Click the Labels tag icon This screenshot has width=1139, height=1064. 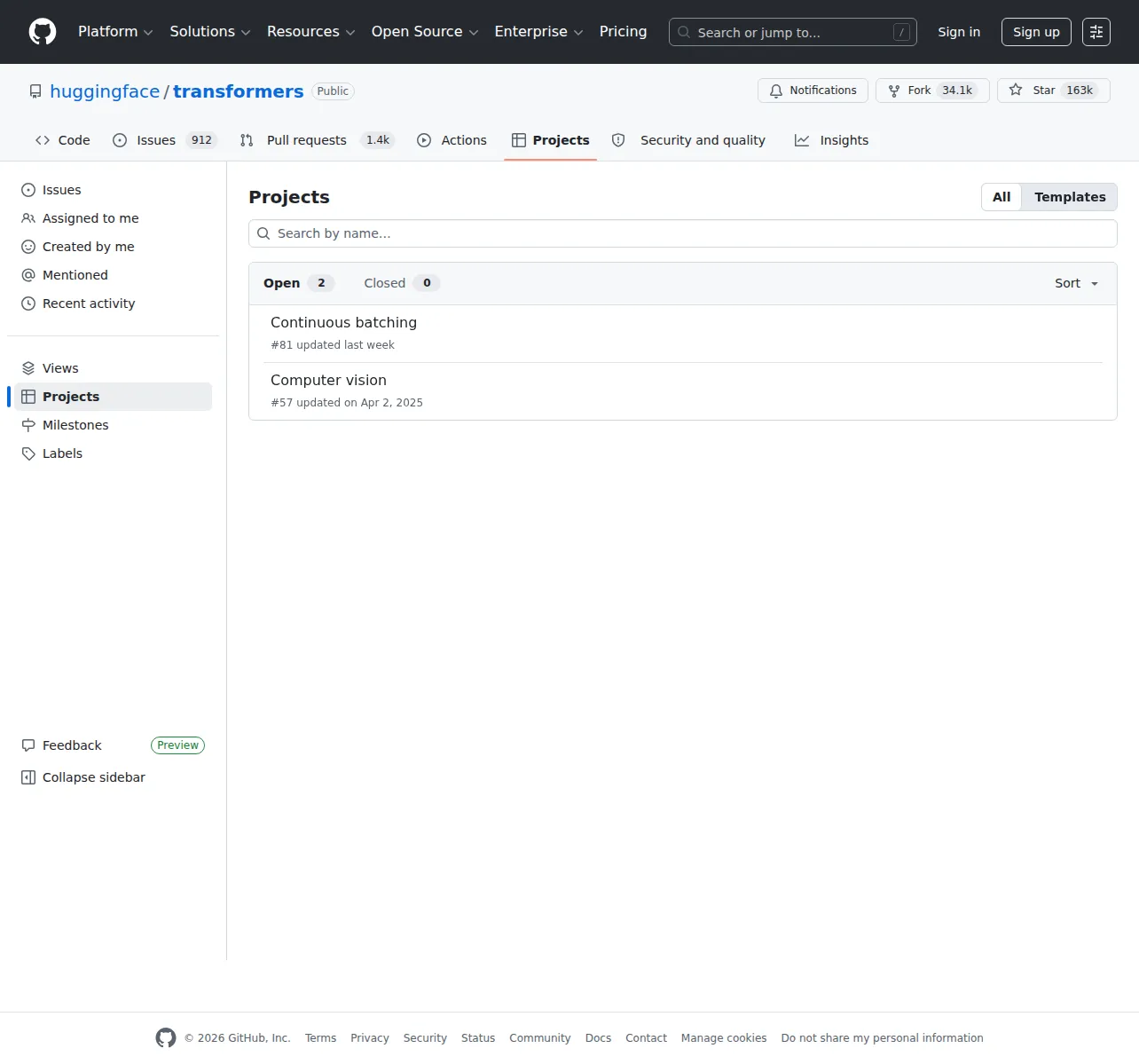pyautogui.click(x=28, y=453)
